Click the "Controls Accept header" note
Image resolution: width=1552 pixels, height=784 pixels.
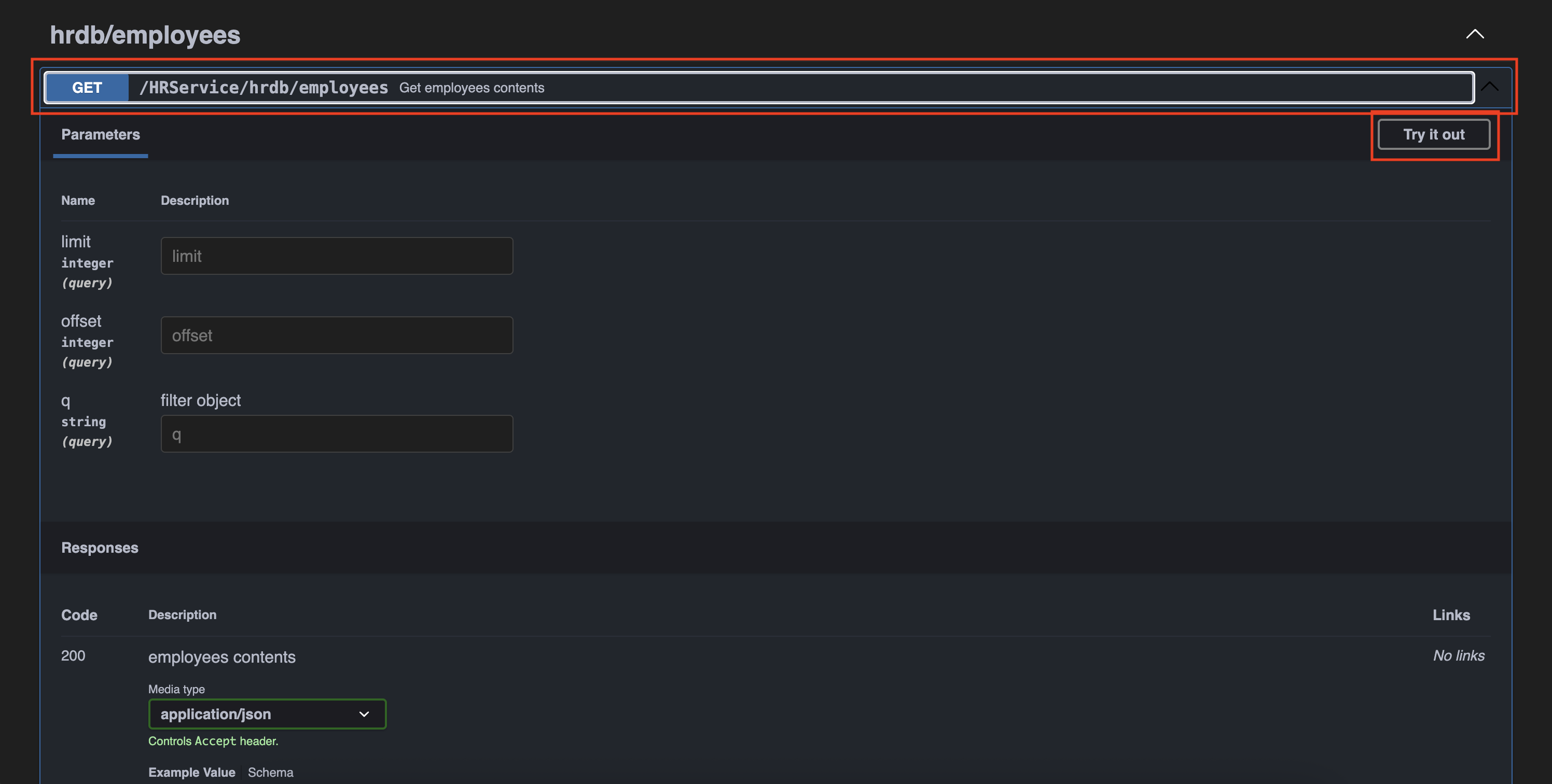[213, 741]
